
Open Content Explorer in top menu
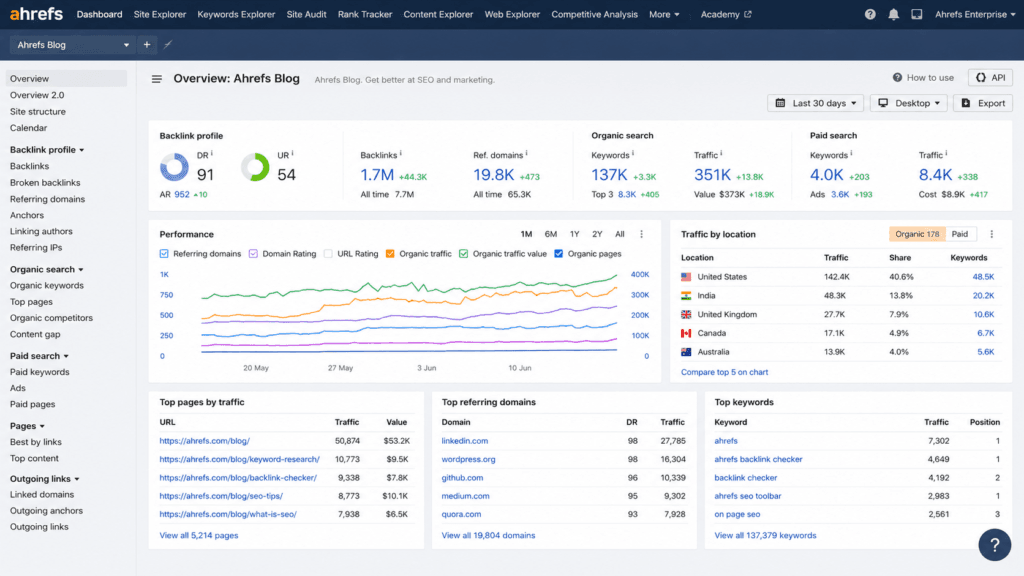pos(438,14)
